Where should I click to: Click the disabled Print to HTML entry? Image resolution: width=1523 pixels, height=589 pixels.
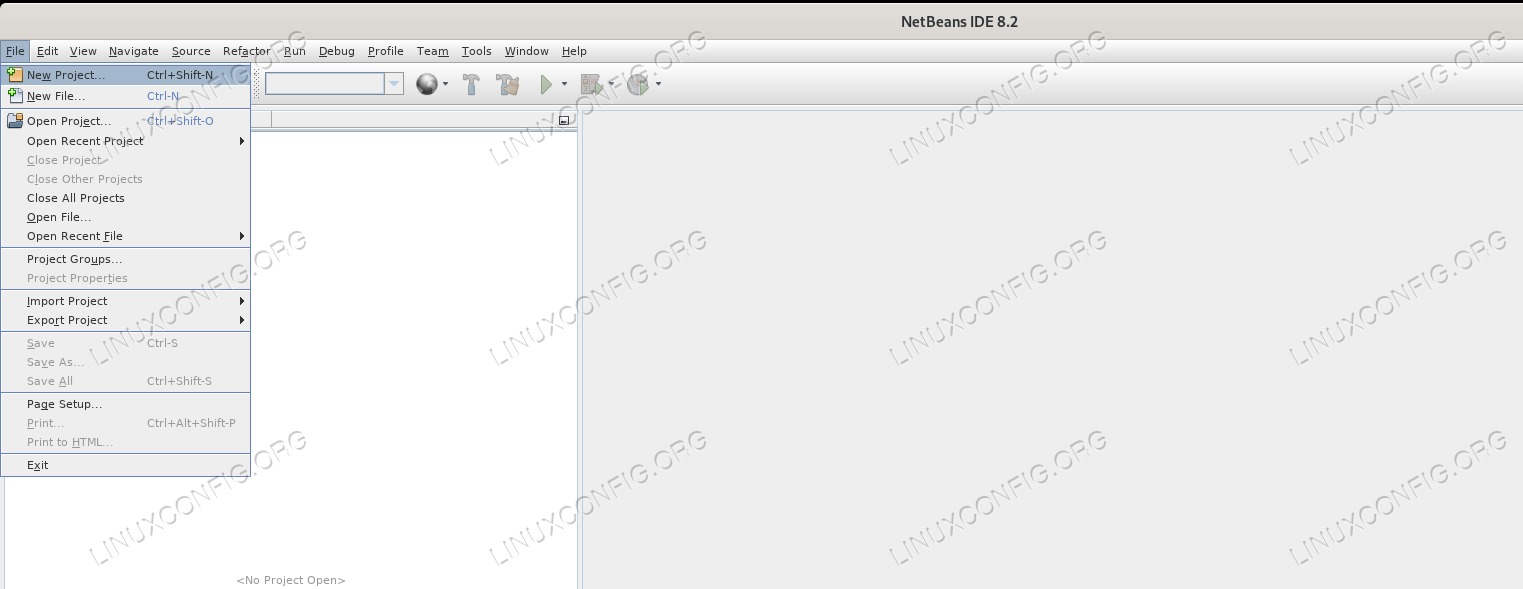click(125, 442)
